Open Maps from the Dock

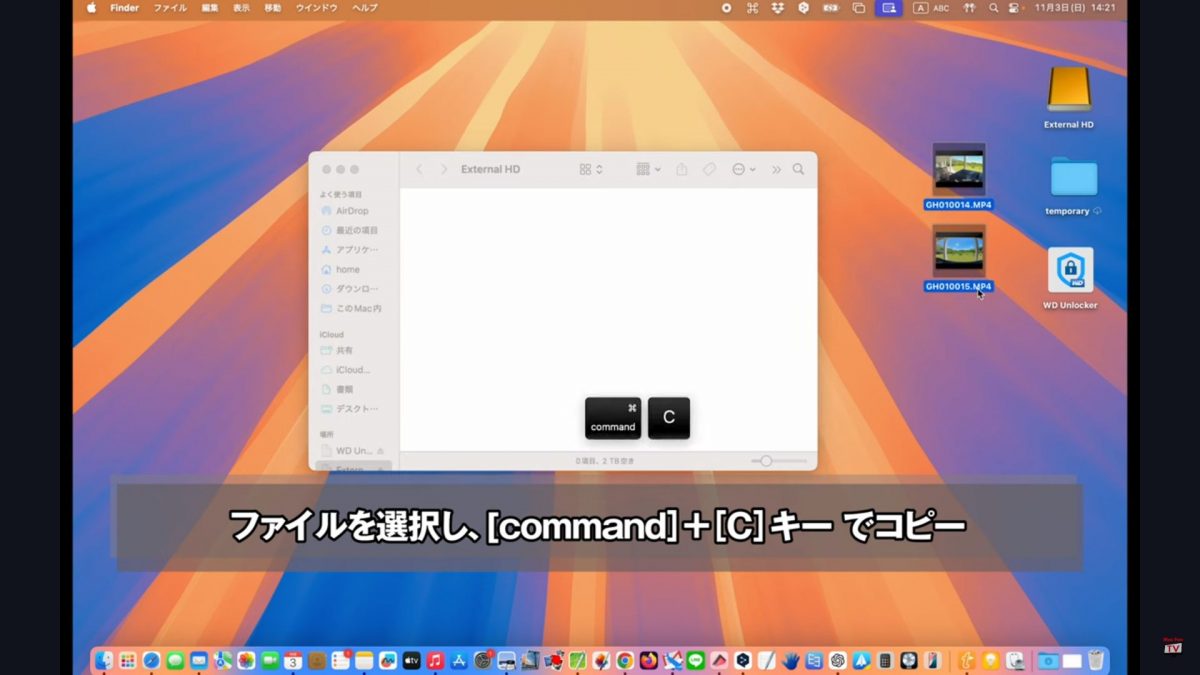click(222, 661)
